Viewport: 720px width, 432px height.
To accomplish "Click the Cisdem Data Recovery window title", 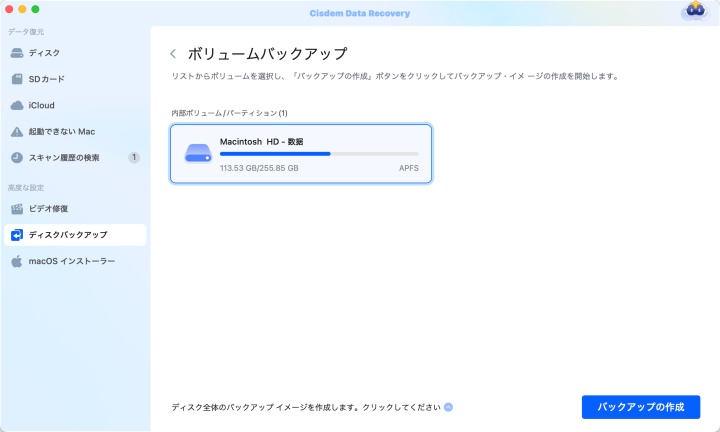I will pyautogui.click(x=360, y=13).
